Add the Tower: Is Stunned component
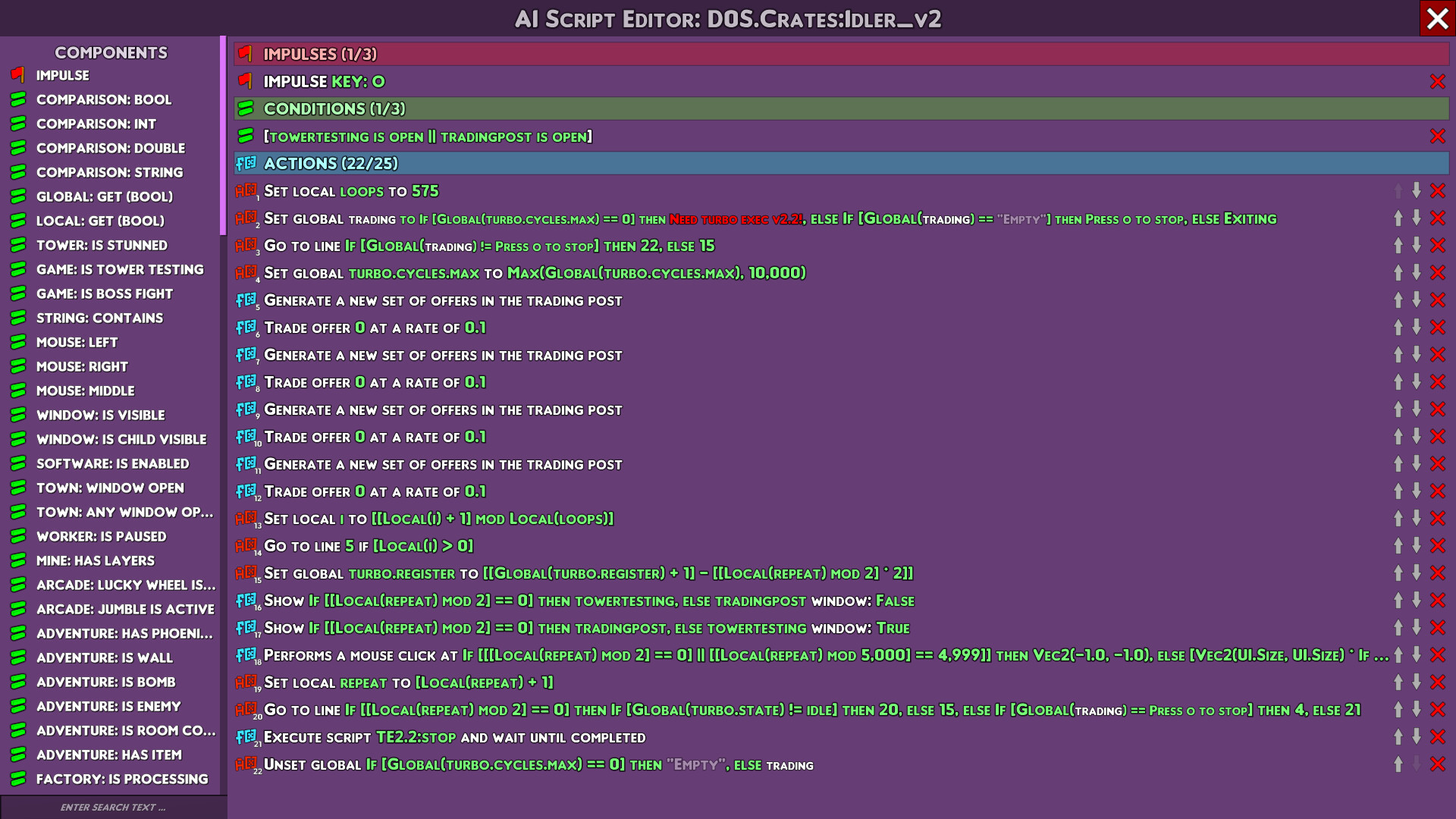 point(102,245)
